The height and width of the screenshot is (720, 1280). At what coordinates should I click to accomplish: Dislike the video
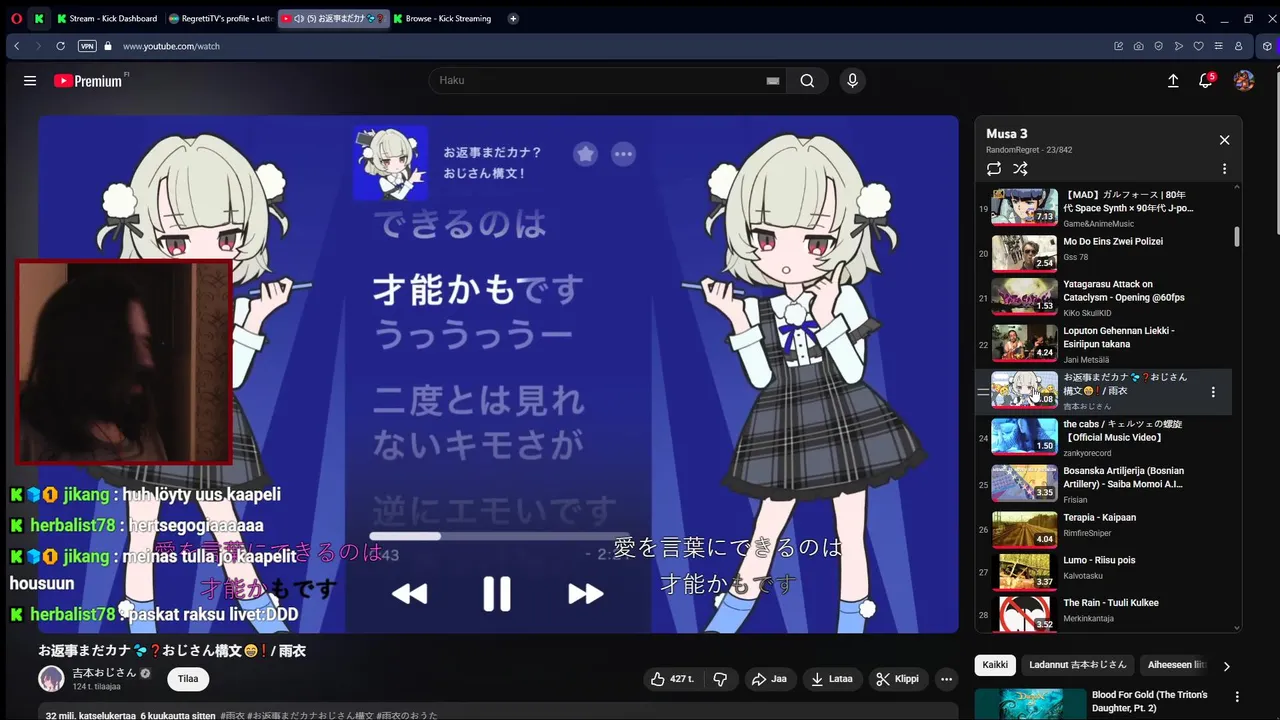pos(720,679)
